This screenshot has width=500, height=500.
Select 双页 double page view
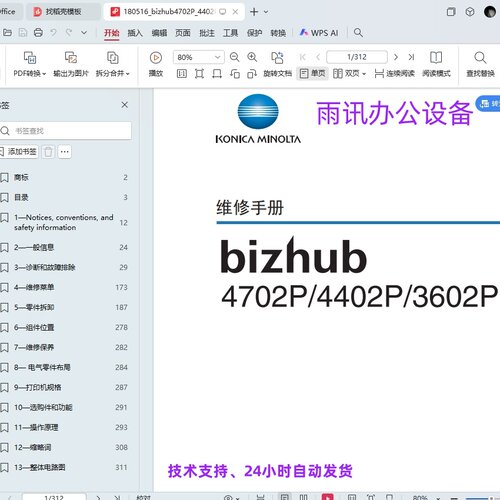[346, 73]
